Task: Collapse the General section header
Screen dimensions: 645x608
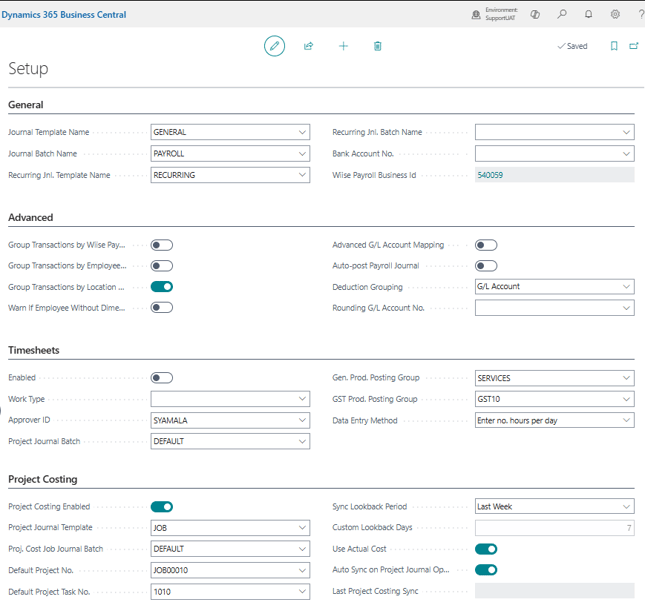Action: pyautogui.click(x=26, y=104)
